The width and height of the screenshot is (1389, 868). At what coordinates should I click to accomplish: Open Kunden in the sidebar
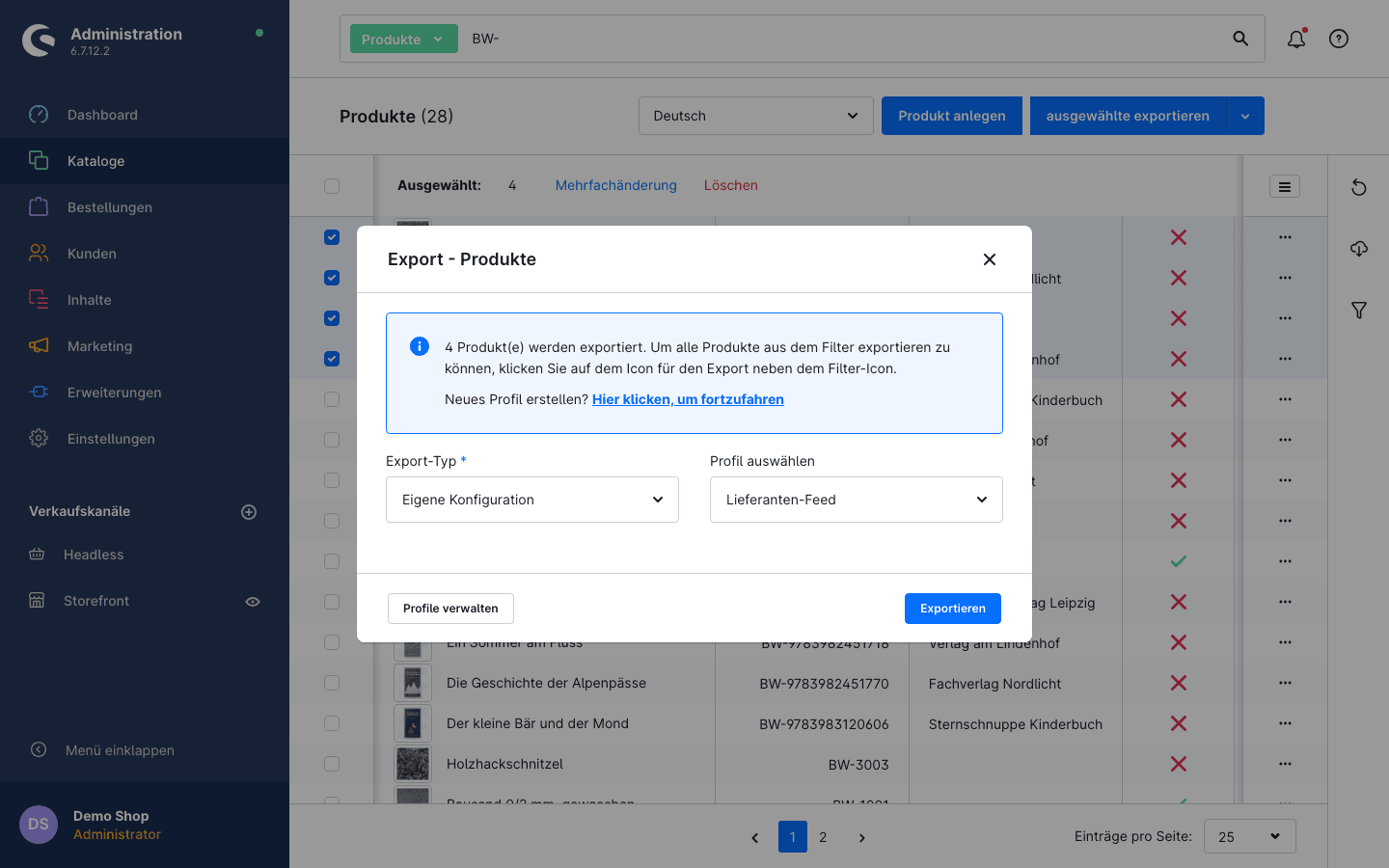[145, 254]
